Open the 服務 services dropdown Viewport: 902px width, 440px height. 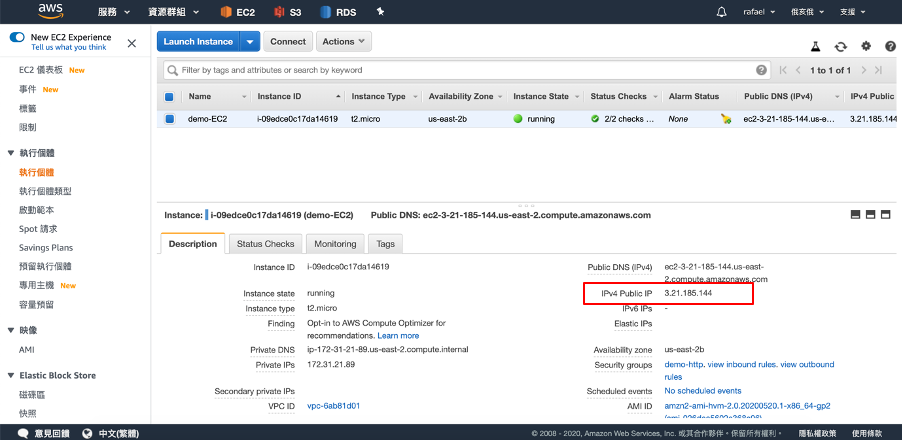(114, 12)
